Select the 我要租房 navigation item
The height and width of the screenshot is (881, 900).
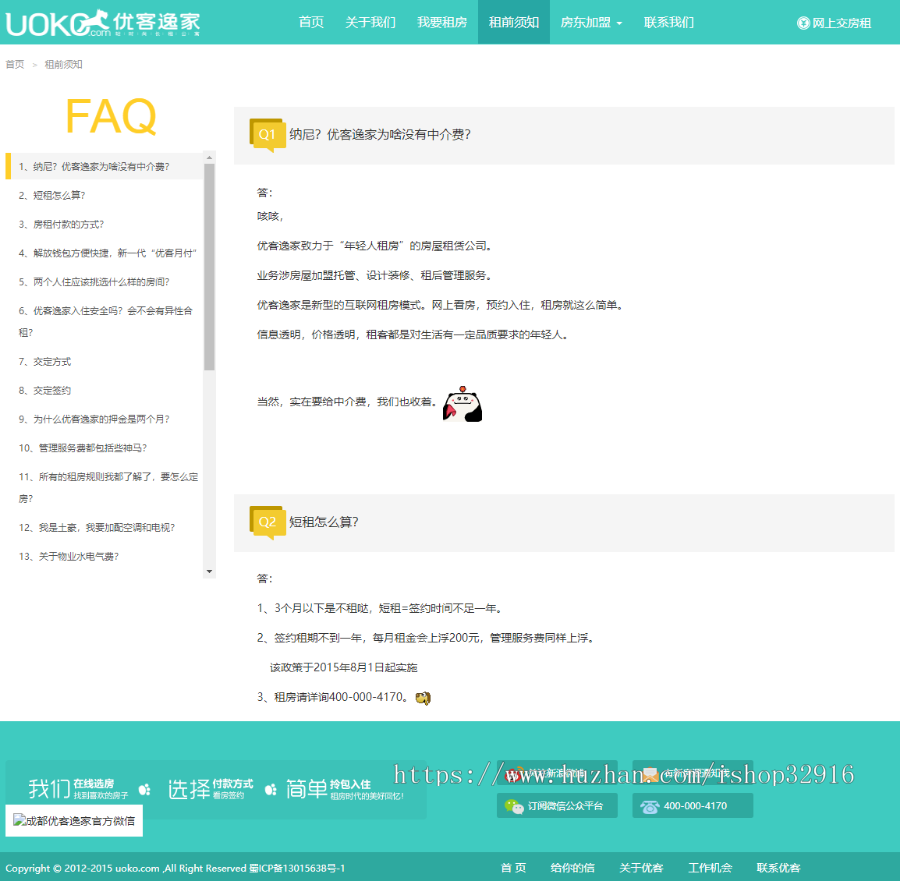coord(442,21)
